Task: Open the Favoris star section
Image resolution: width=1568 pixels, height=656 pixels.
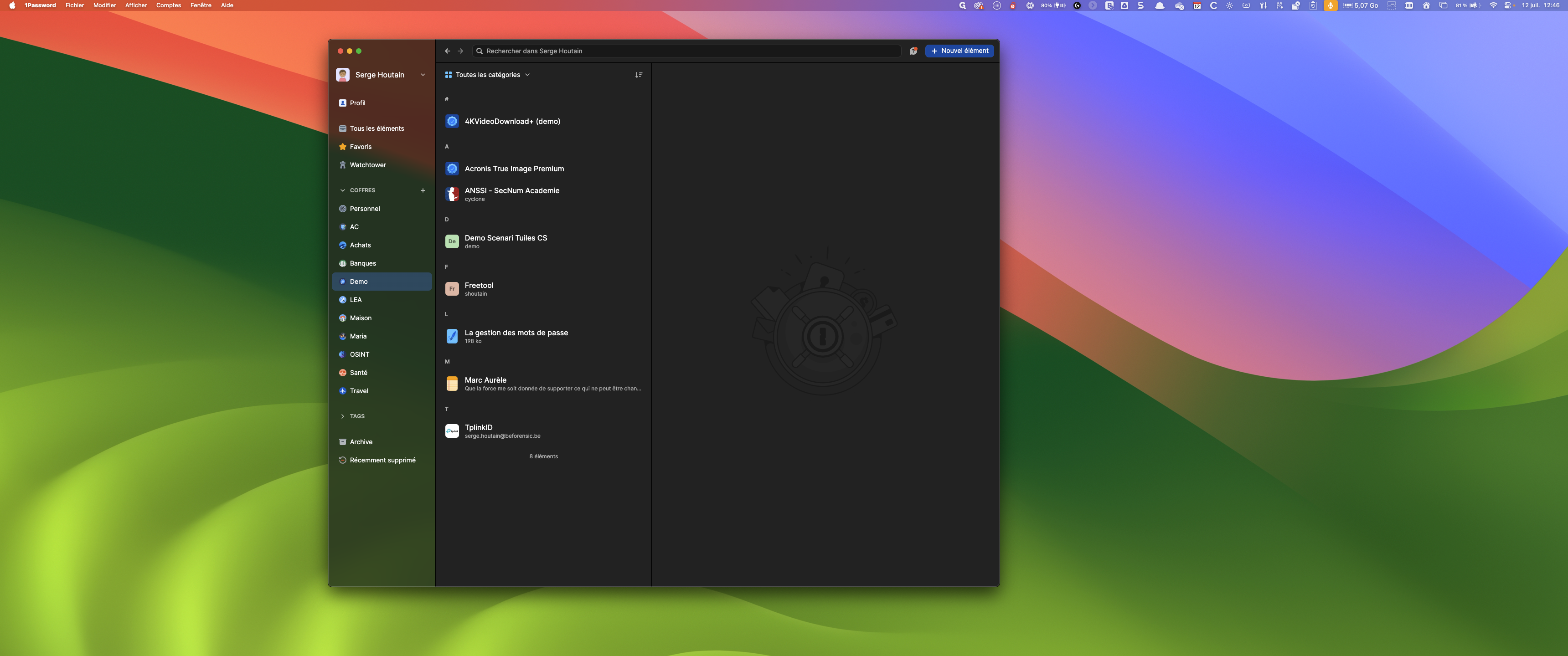Action: pyautogui.click(x=382, y=147)
